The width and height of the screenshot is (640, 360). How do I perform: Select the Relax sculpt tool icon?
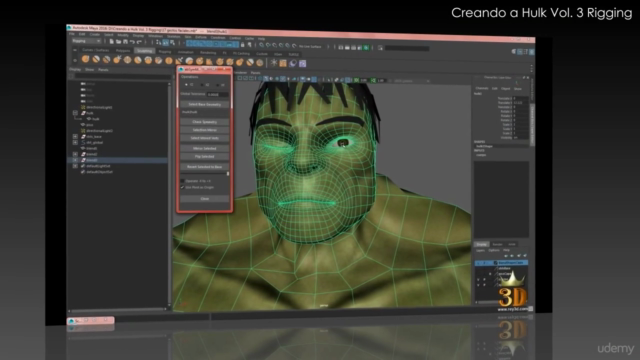pos(107,60)
